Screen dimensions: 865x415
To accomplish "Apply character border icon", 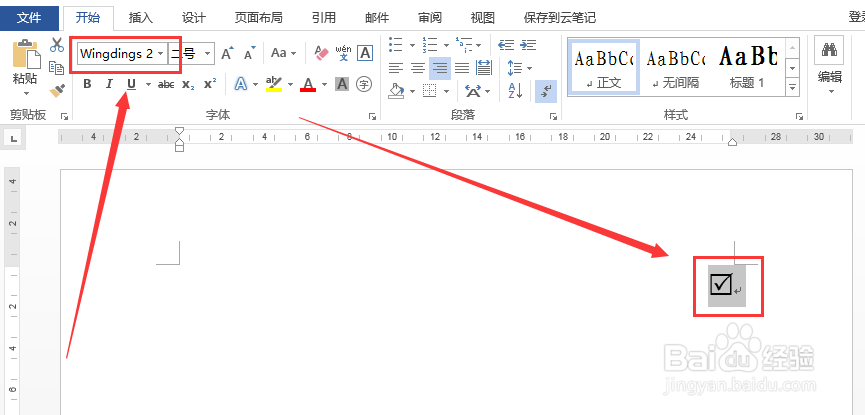I will [365, 54].
